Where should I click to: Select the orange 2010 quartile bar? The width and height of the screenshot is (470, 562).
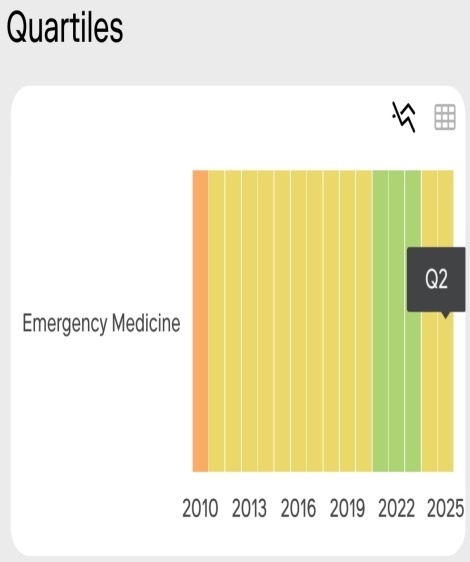click(x=200, y=321)
